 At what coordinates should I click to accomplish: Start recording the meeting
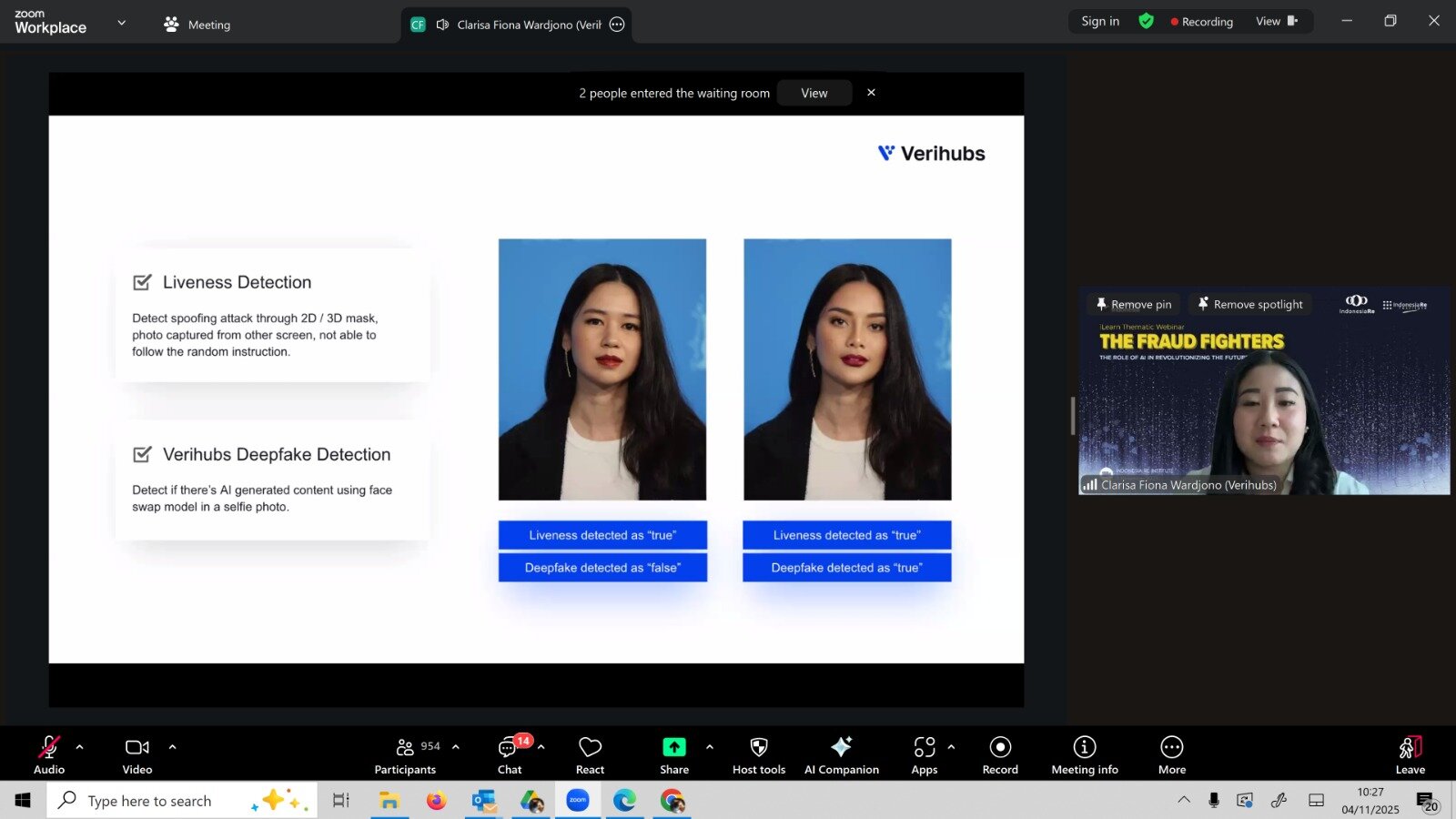click(998, 753)
